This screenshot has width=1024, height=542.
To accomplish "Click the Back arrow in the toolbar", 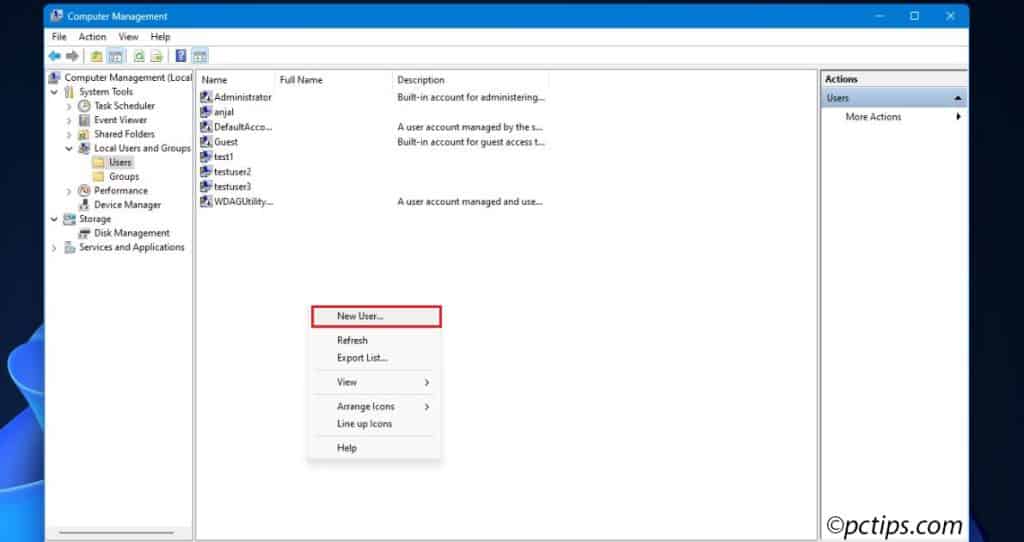I will tap(54, 56).
